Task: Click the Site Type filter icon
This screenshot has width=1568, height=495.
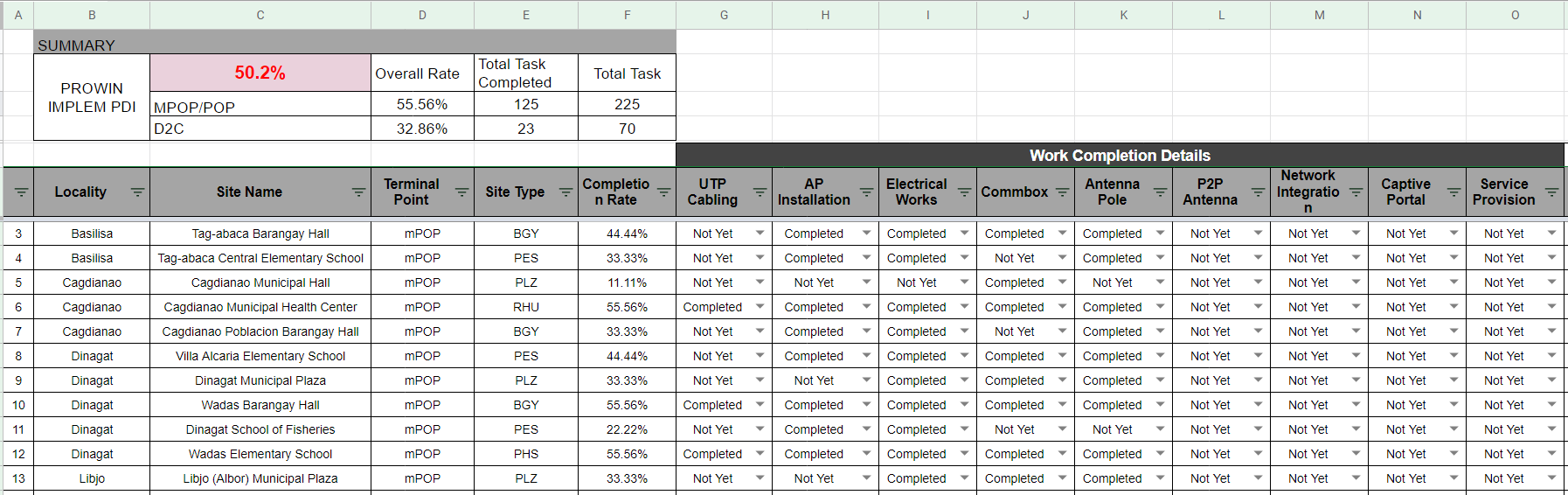Action: click(565, 192)
